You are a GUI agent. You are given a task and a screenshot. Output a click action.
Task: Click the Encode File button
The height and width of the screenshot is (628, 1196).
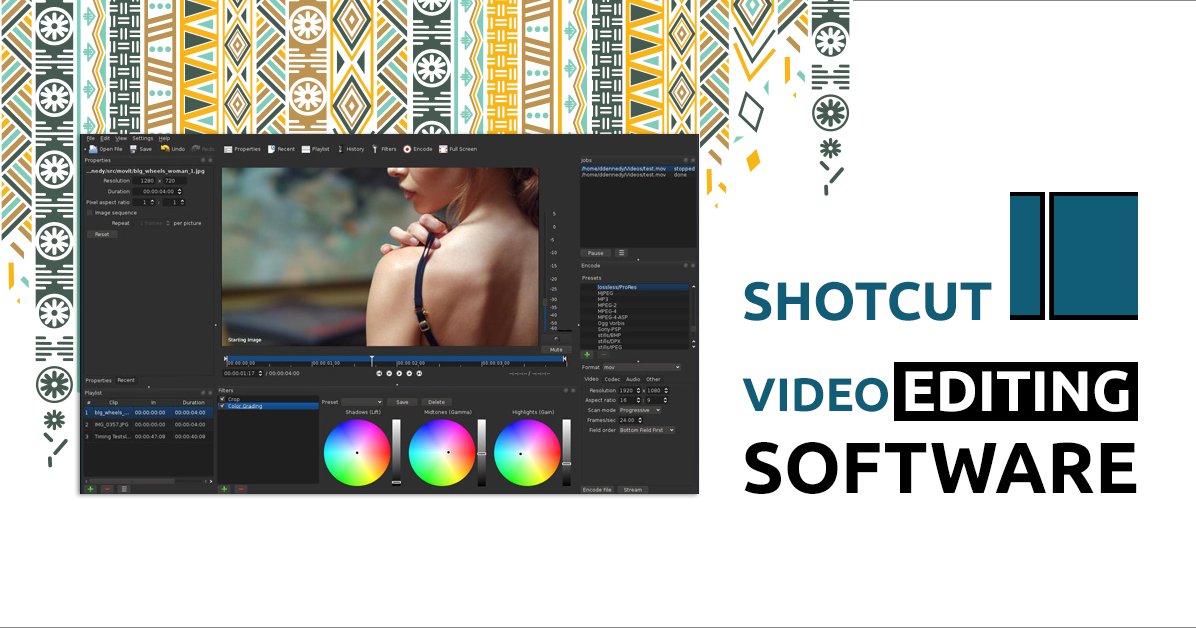pos(597,490)
